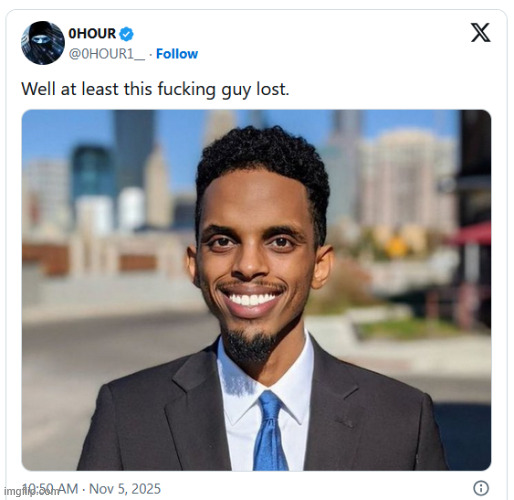This screenshot has height=500, width=514.
Task: Click the imgflip.com watermark
Action: tap(31, 491)
